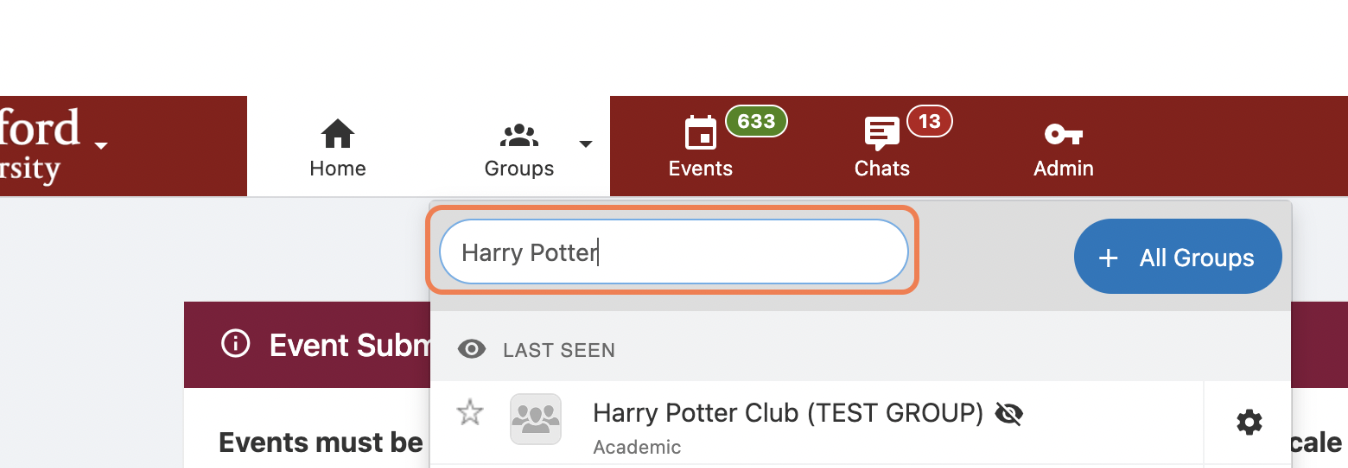
Task: Click the 633 events count badge
Action: coord(756,121)
